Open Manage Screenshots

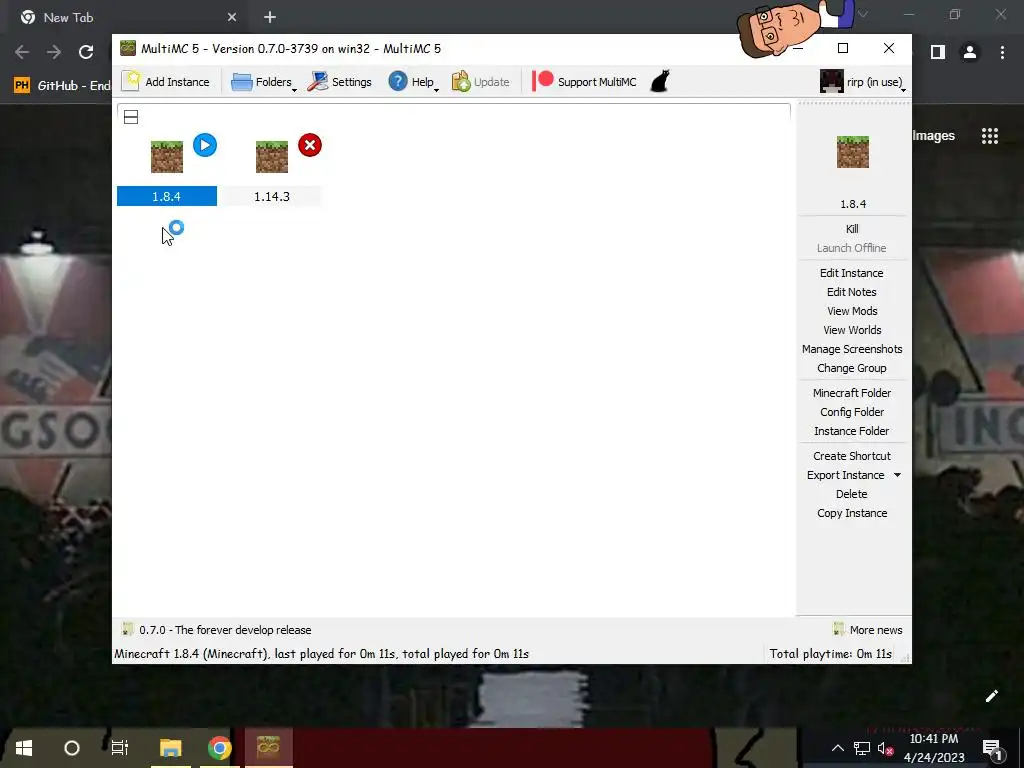coord(852,349)
